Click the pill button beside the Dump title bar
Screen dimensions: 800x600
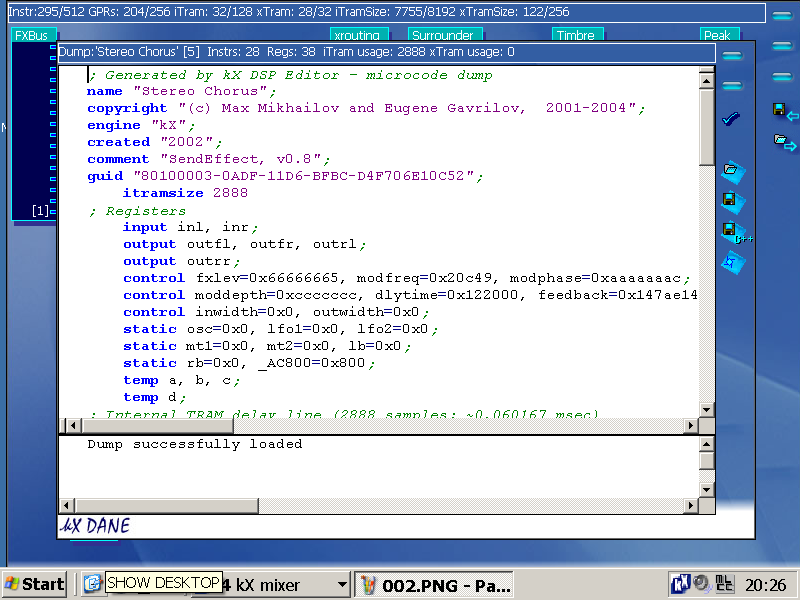pos(732,56)
